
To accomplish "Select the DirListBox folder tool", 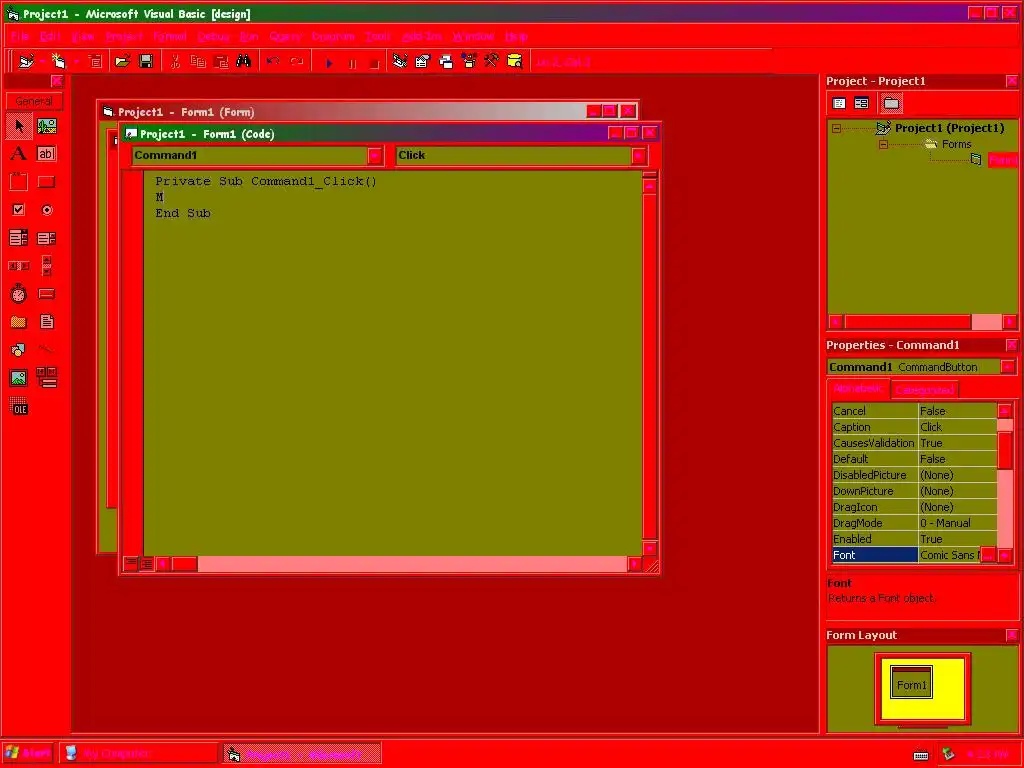I will coord(19,322).
